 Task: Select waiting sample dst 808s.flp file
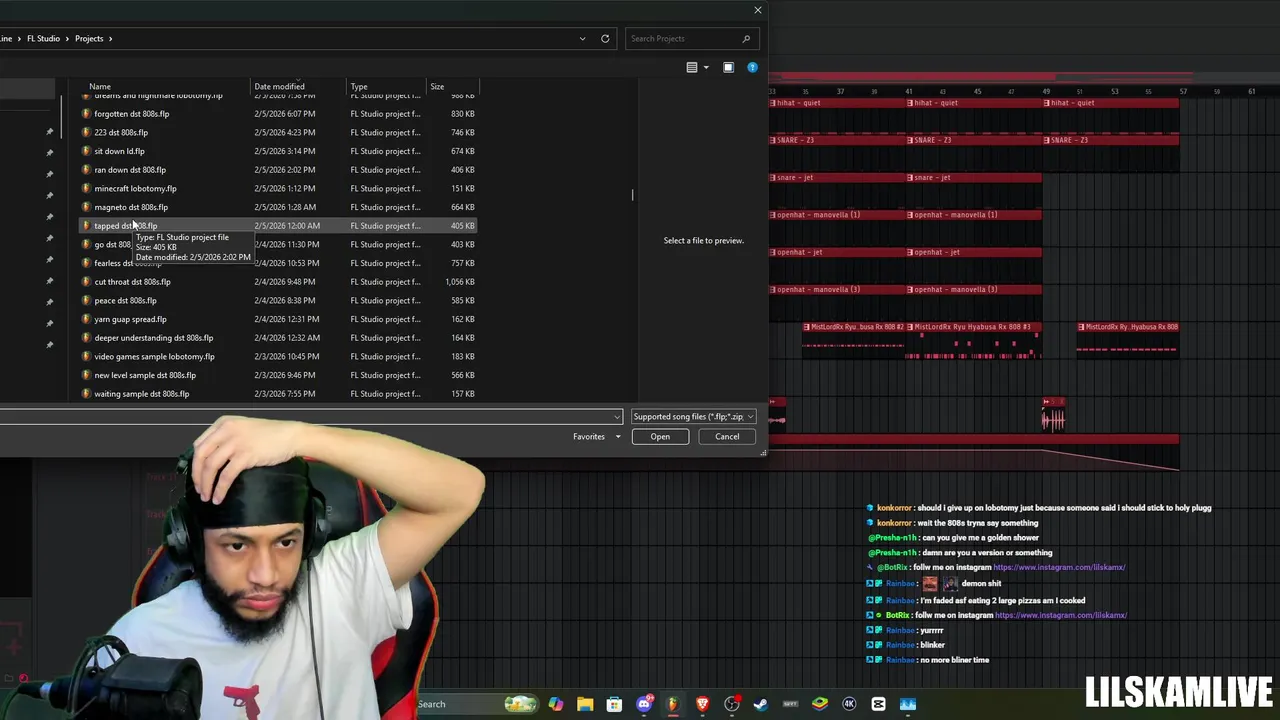coord(277,393)
